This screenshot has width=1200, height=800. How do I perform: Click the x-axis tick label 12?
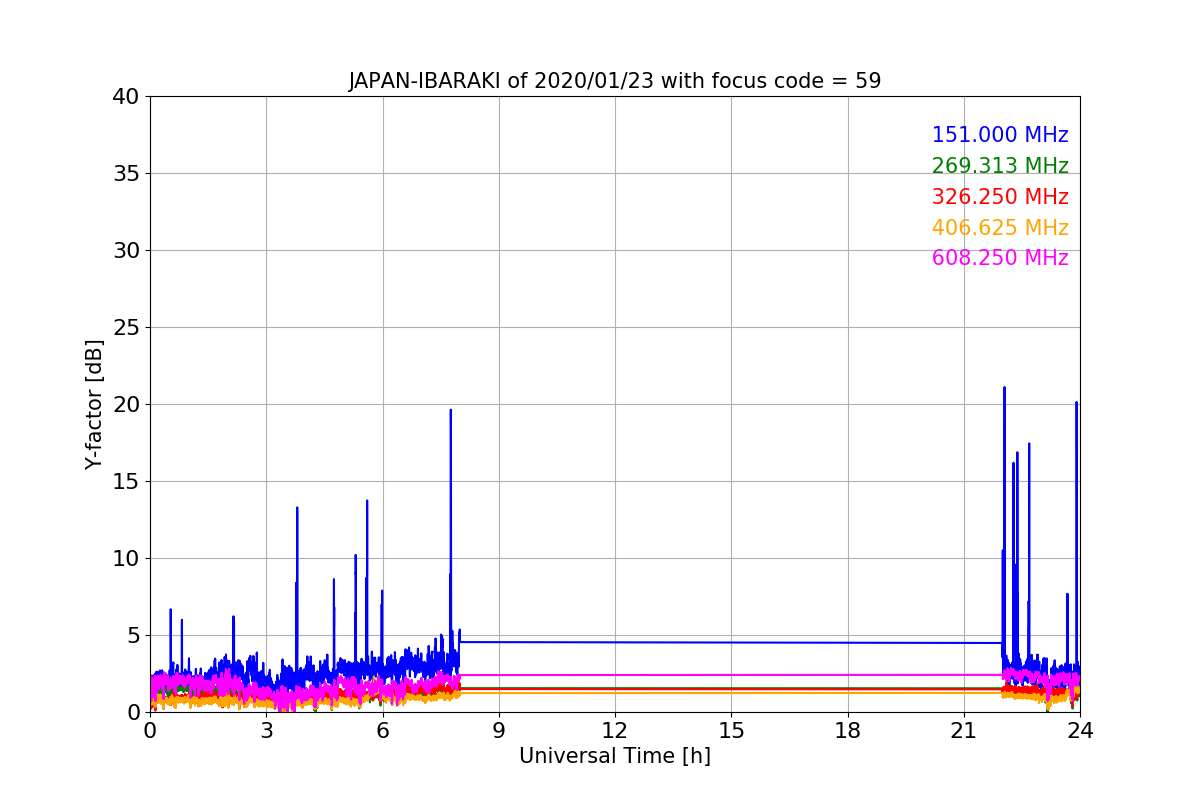pos(615,731)
